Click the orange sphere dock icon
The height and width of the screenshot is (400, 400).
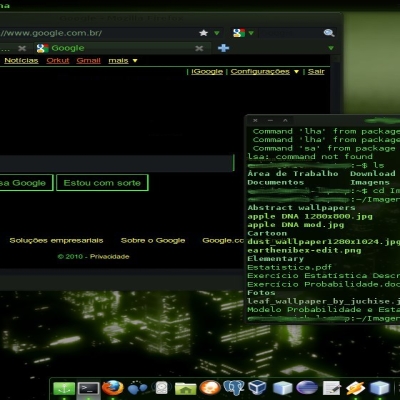[x=210, y=388]
